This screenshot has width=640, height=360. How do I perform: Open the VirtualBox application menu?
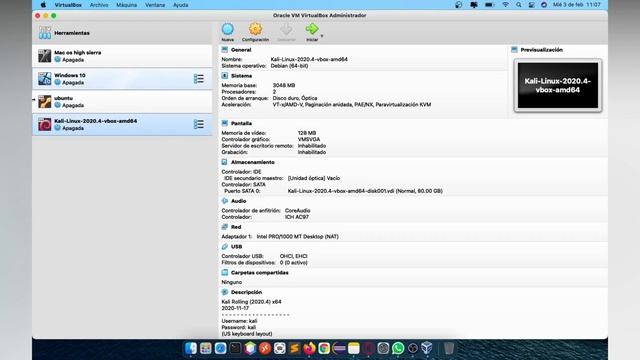tap(68, 5)
